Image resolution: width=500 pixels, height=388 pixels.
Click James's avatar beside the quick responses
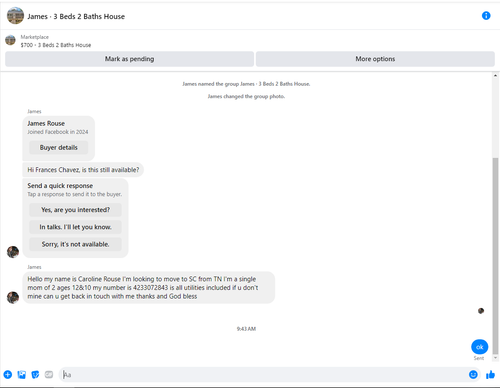point(13,252)
